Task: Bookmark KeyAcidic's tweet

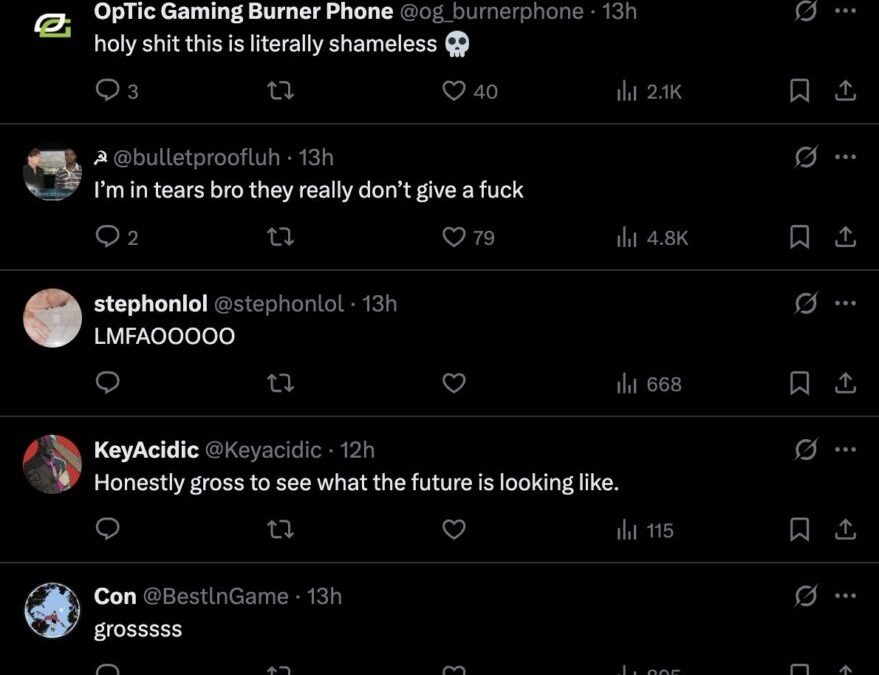Action: click(x=799, y=530)
